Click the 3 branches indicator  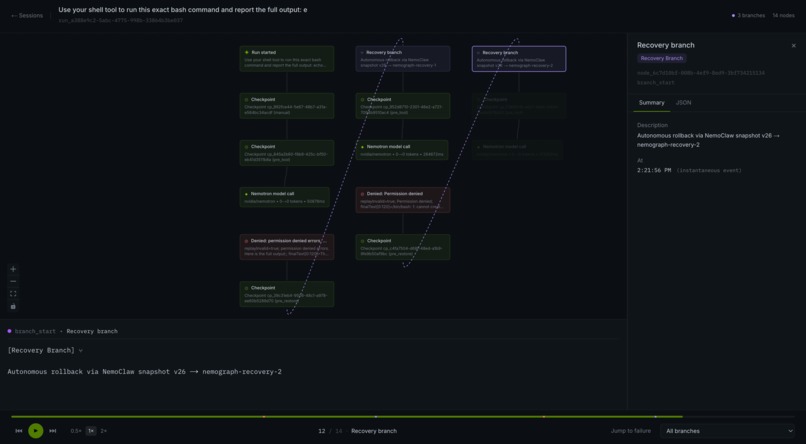pyautogui.click(x=748, y=15)
